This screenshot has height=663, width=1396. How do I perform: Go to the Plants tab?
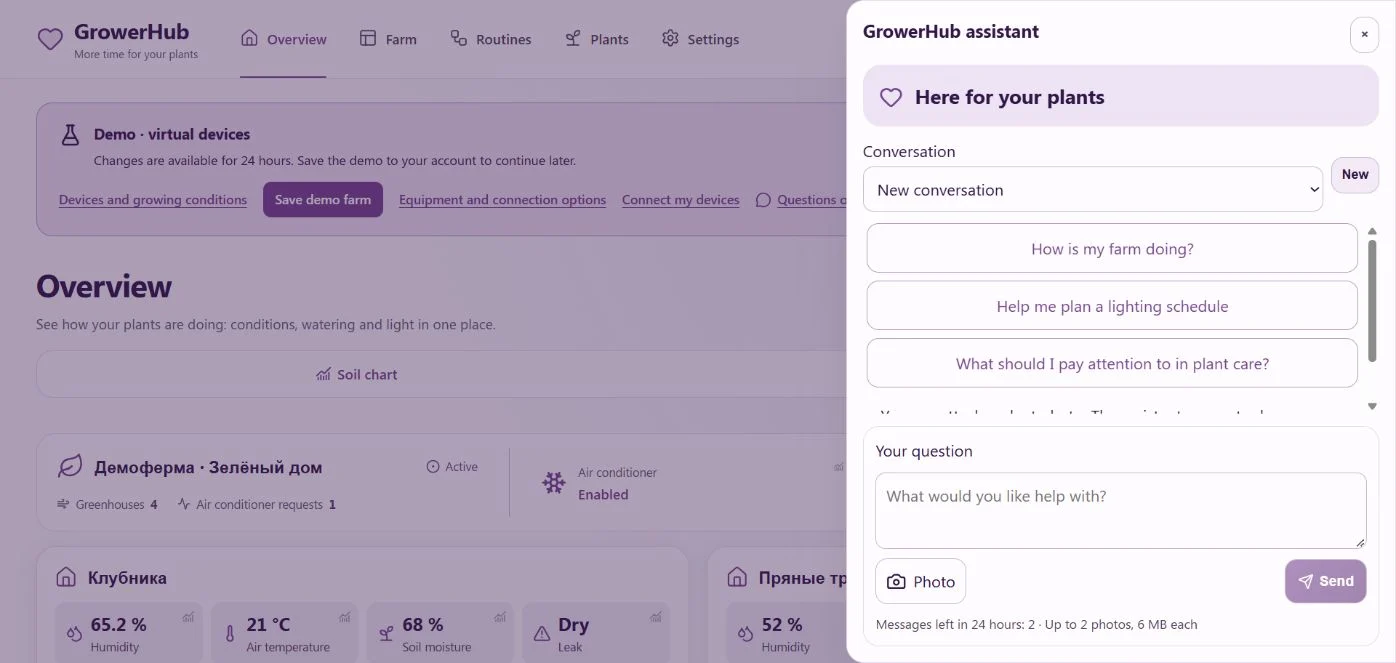pos(597,39)
